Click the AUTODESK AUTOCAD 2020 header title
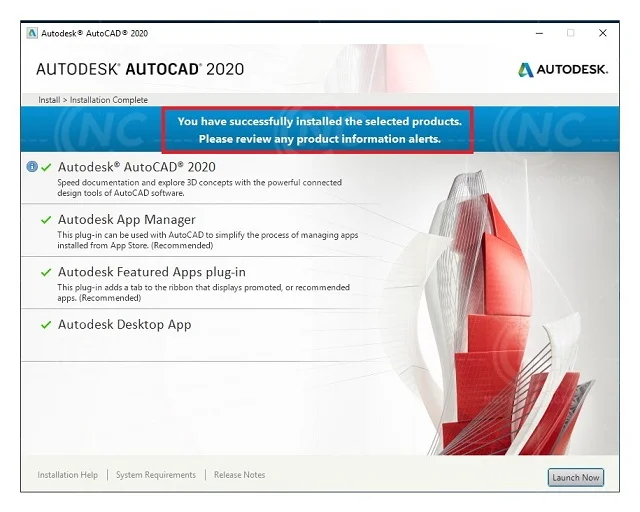 pos(140,69)
